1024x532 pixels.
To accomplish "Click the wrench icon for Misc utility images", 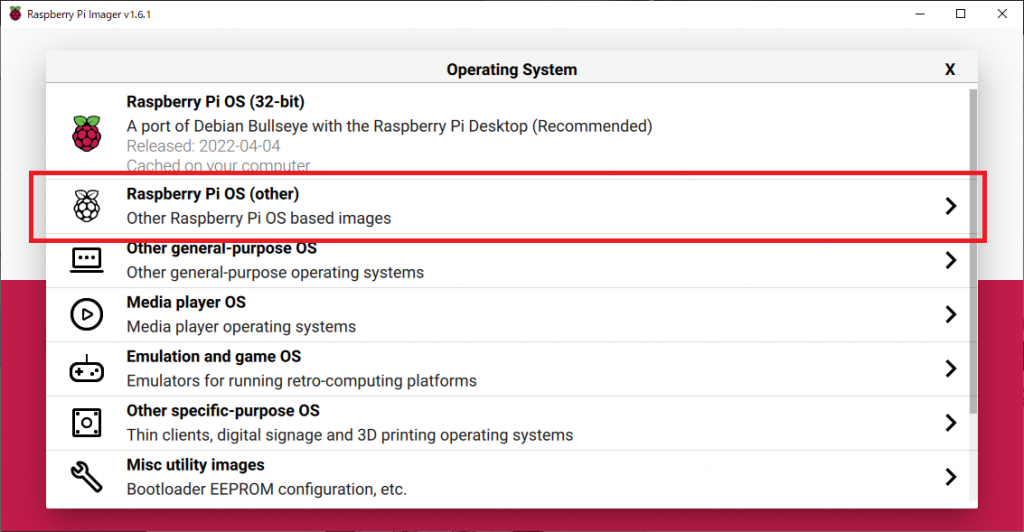I will coord(87,477).
